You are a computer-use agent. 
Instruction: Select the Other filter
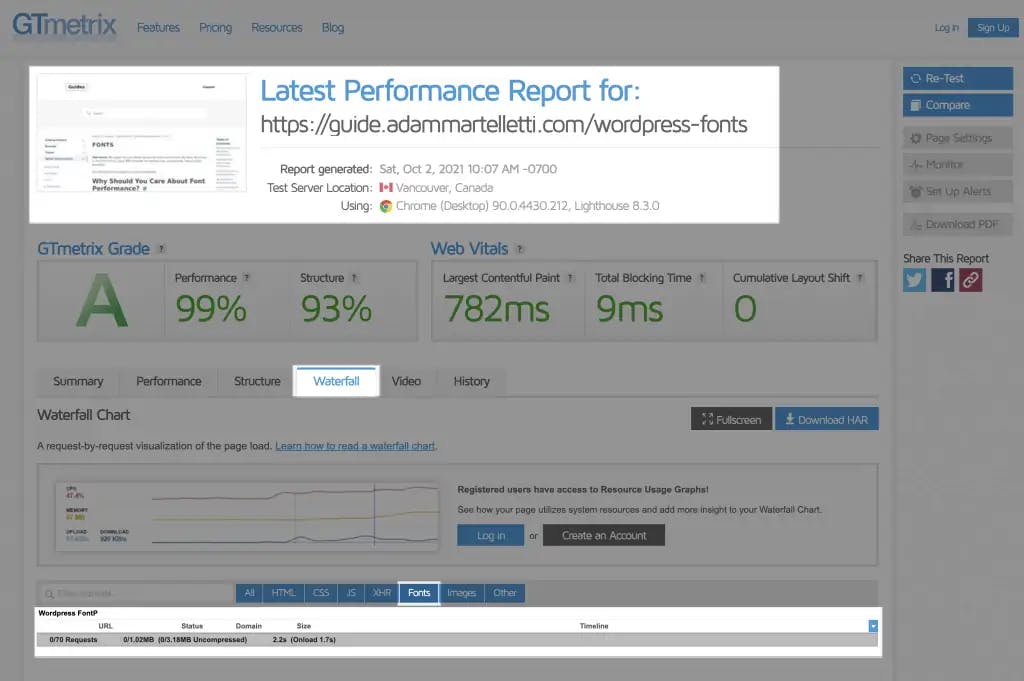(x=505, y=593)
